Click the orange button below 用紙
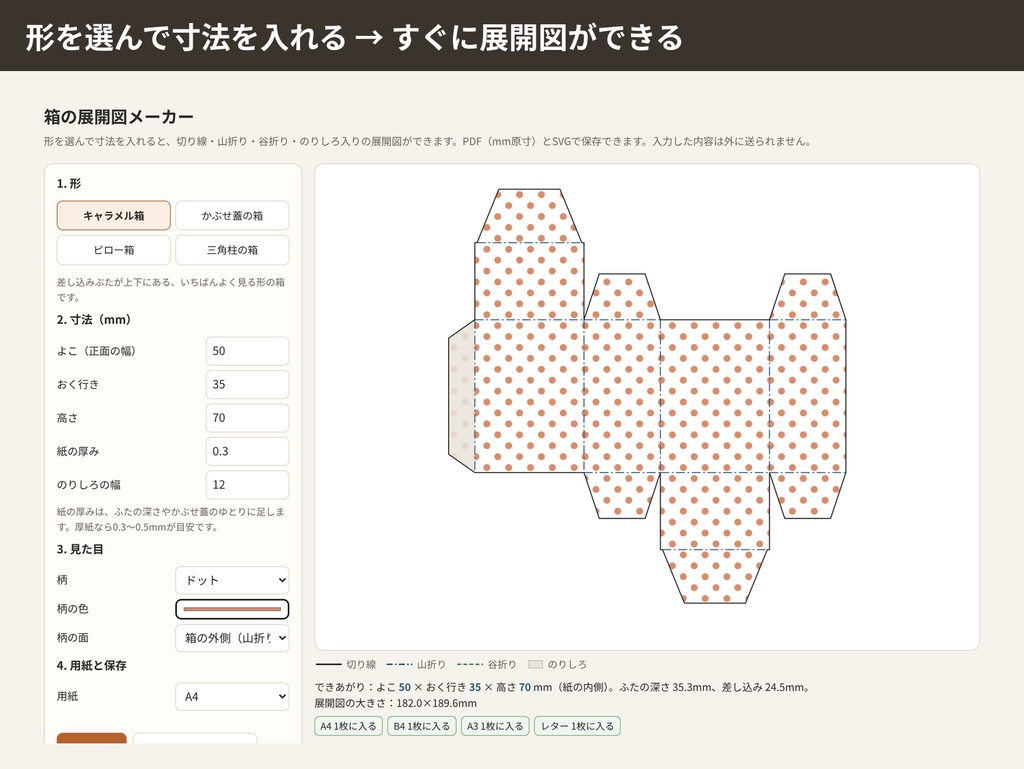Viewport: 1024px width, 769px height. pyautogui.click(x=91, y=738)
